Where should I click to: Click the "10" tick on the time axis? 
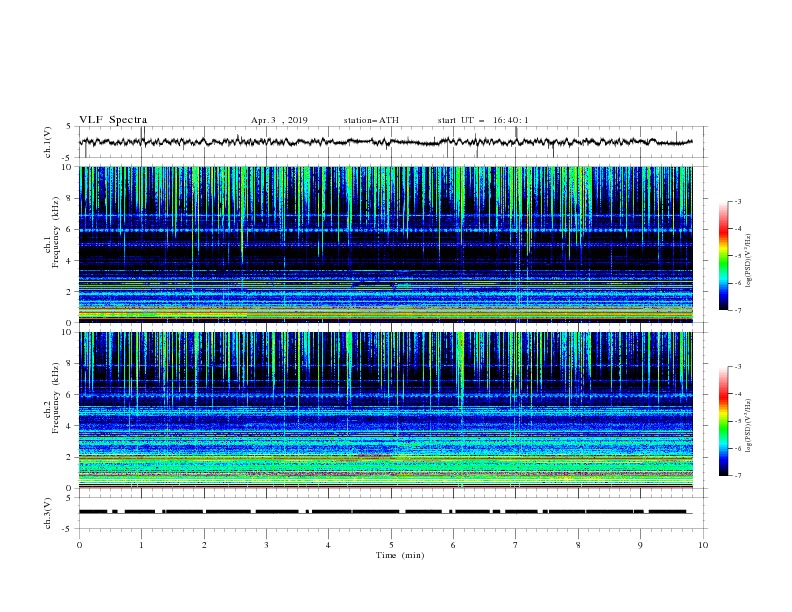(x=703, y=545)
